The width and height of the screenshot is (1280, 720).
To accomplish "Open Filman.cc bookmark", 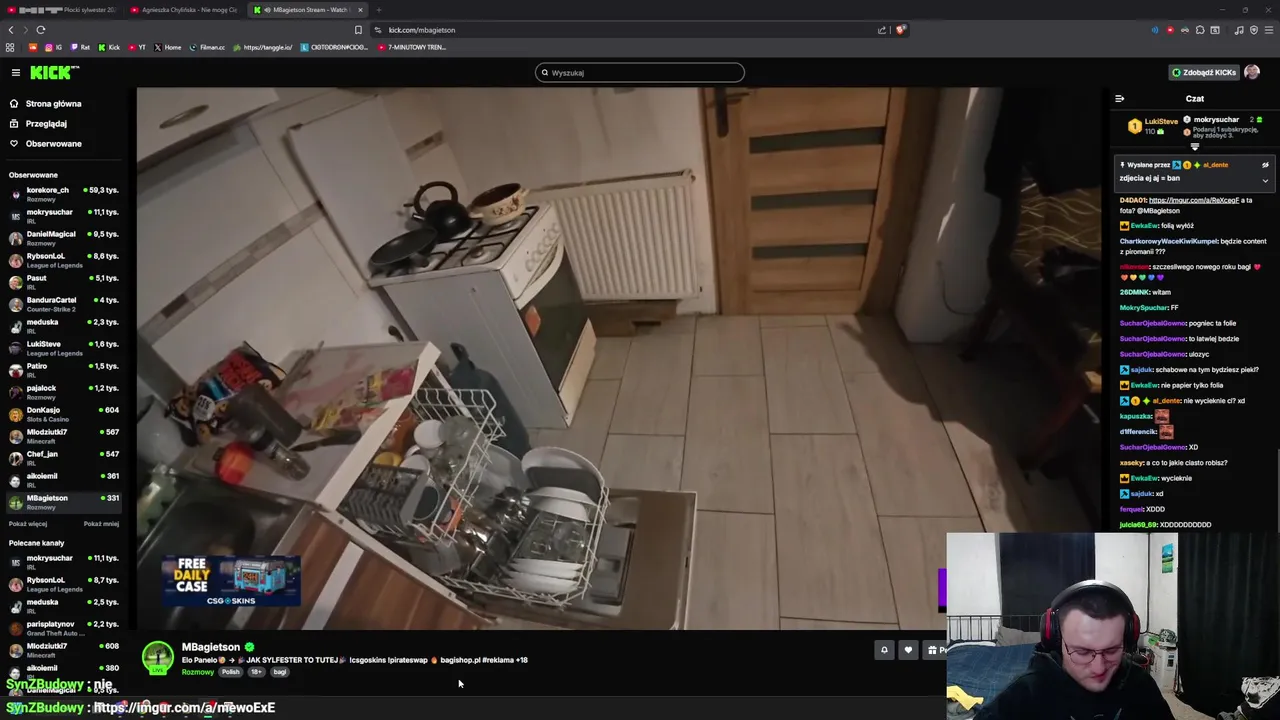I will click(207, 47).
